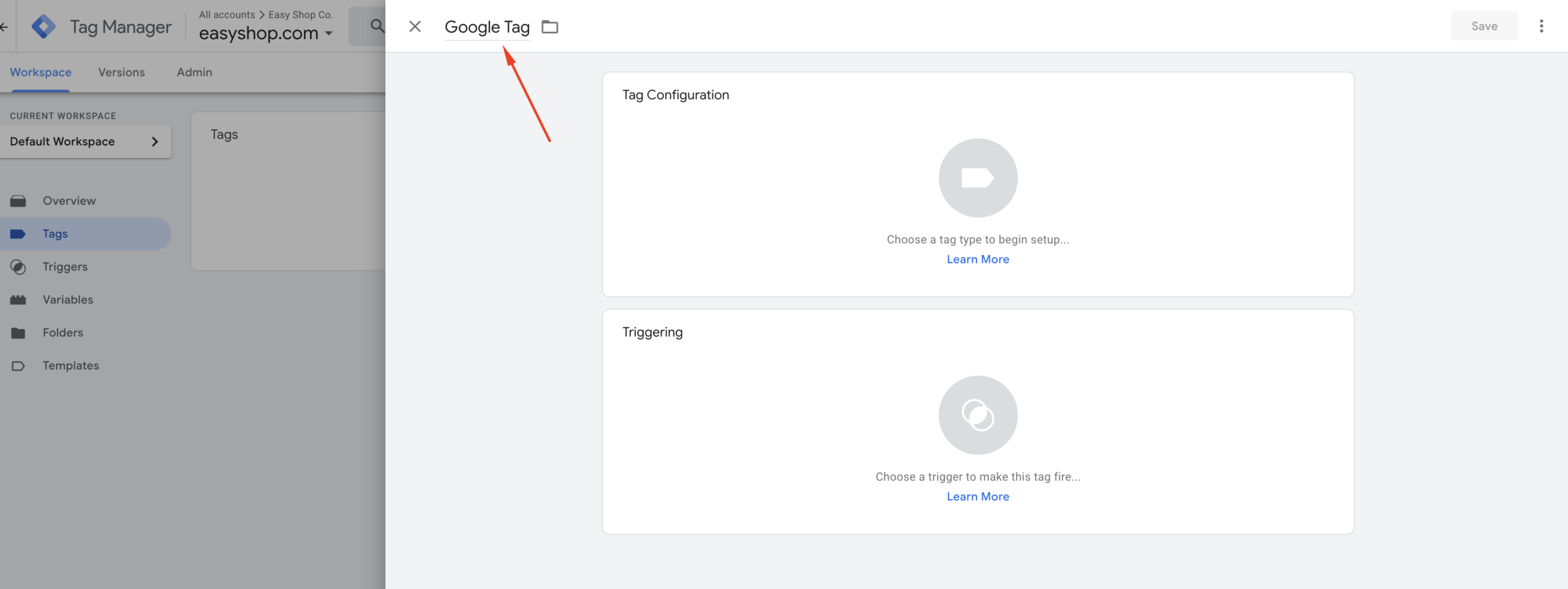Switch to the Versions tab
This screenshot has height=589, width=1568.
pyautogui.click(x=121, y=72)
